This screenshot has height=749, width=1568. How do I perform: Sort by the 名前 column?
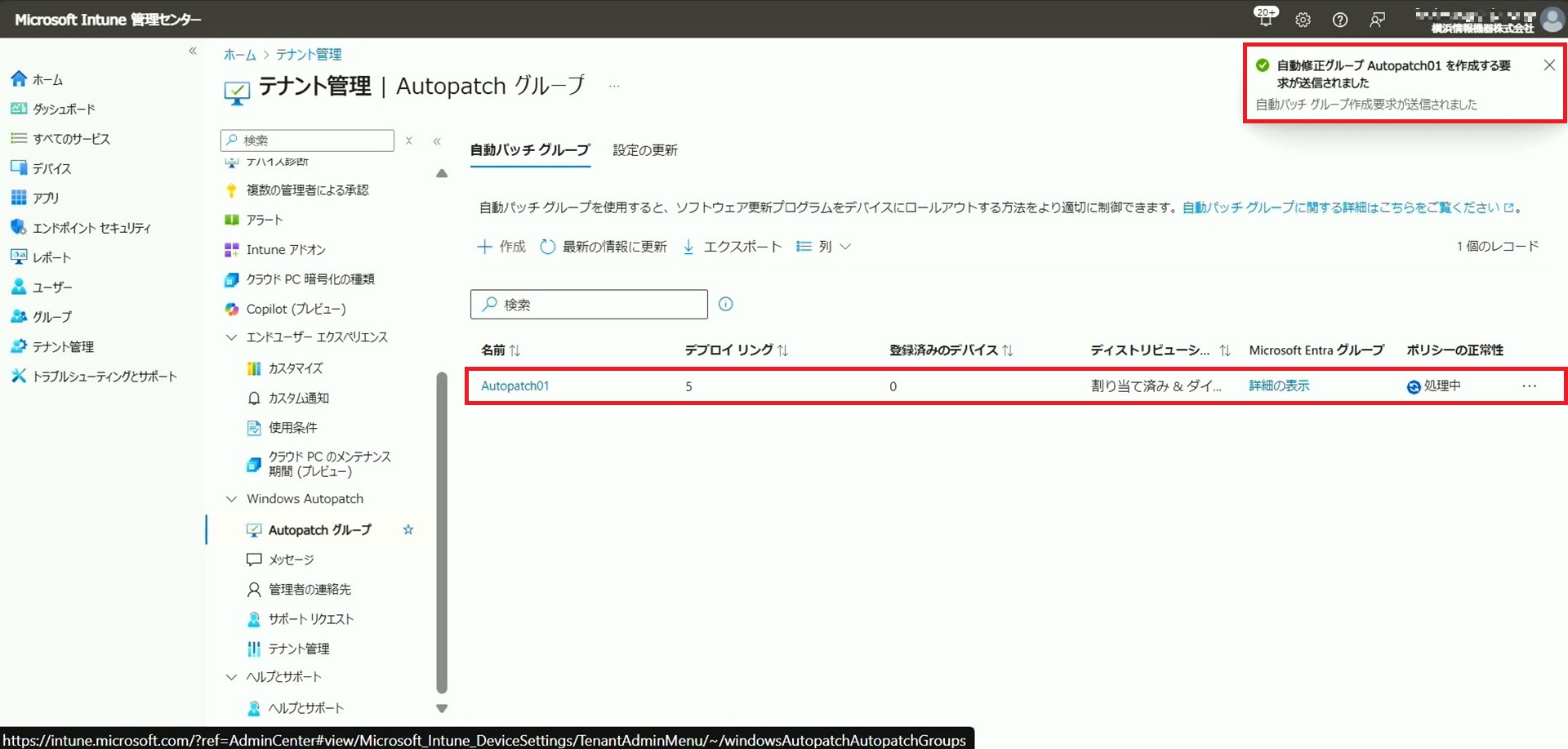(x=501, y=350)
